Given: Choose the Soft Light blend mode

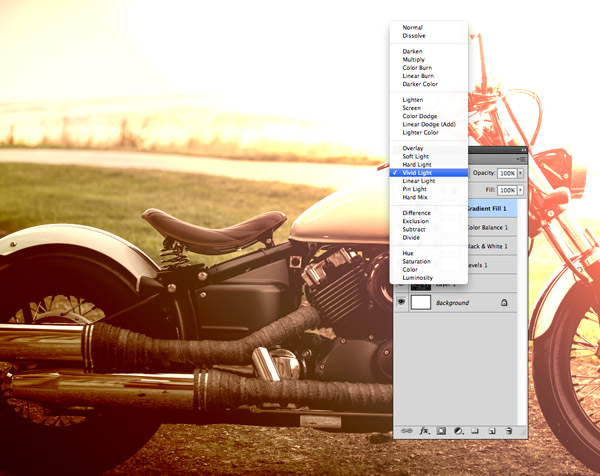Looking at the screenshot, I should [416, 156].
